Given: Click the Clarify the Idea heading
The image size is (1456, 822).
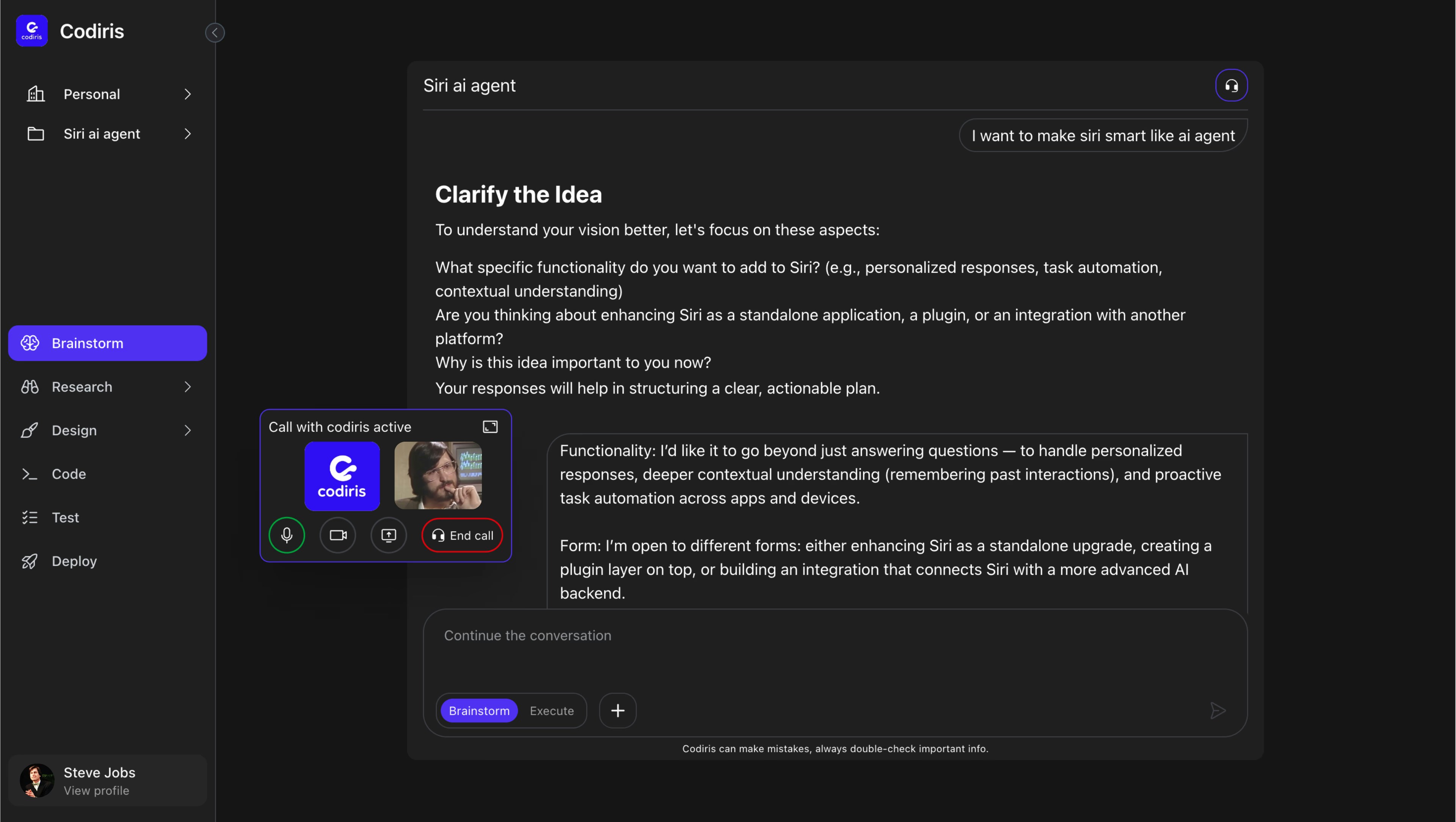Looking at the screenshot, I should point(518,195).
